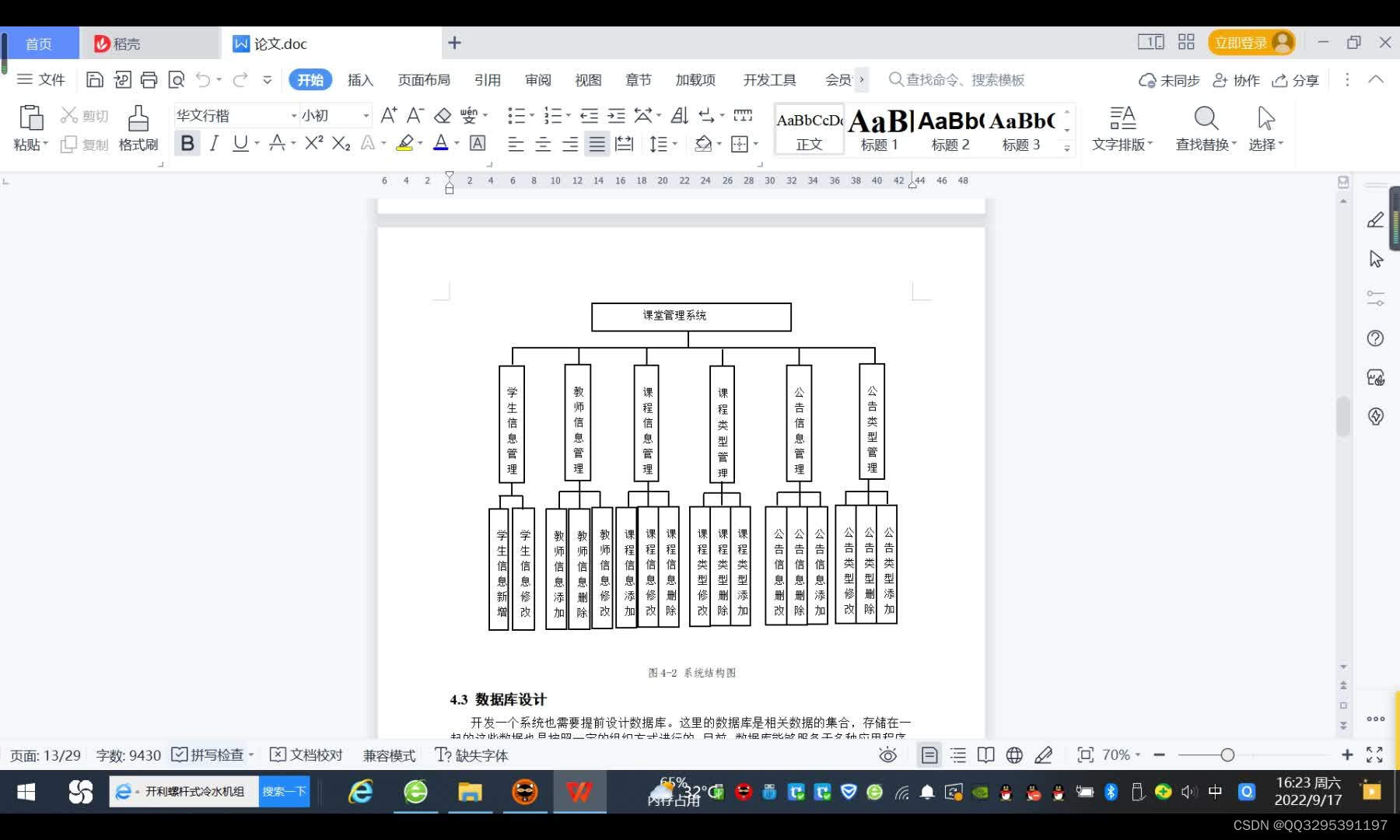The image size is (1400, 840).
Task: Click the search commands input field
Action: (x=957, y=79)
